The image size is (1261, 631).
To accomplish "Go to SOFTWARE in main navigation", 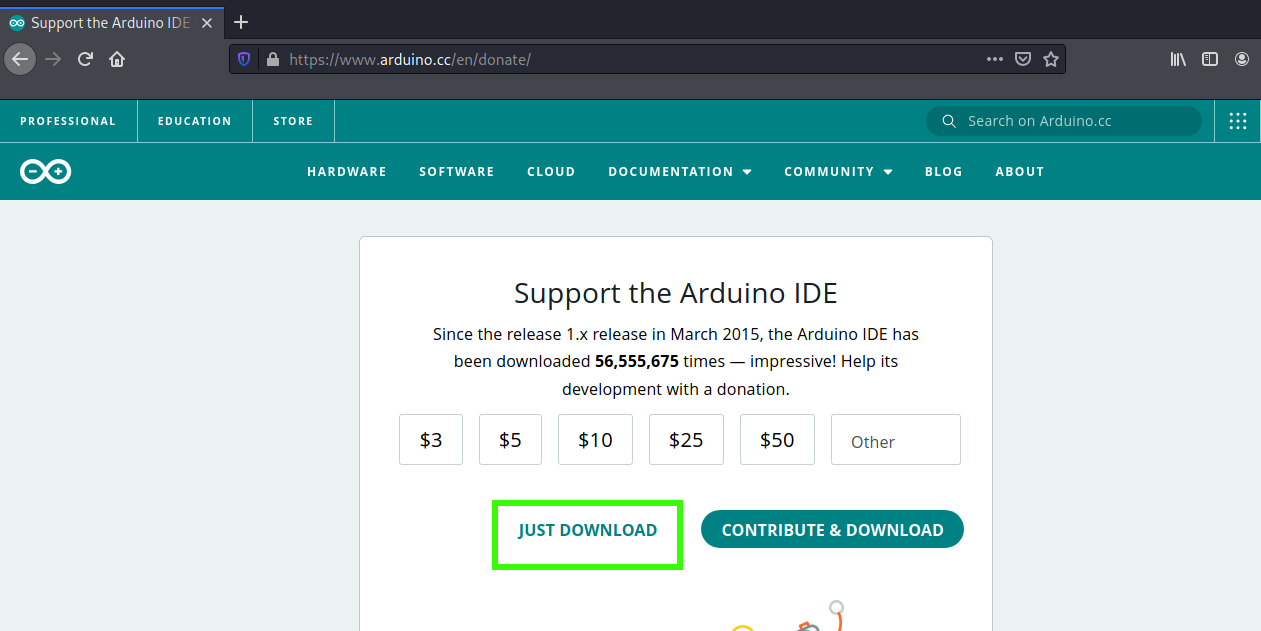I will coord(457,172).
